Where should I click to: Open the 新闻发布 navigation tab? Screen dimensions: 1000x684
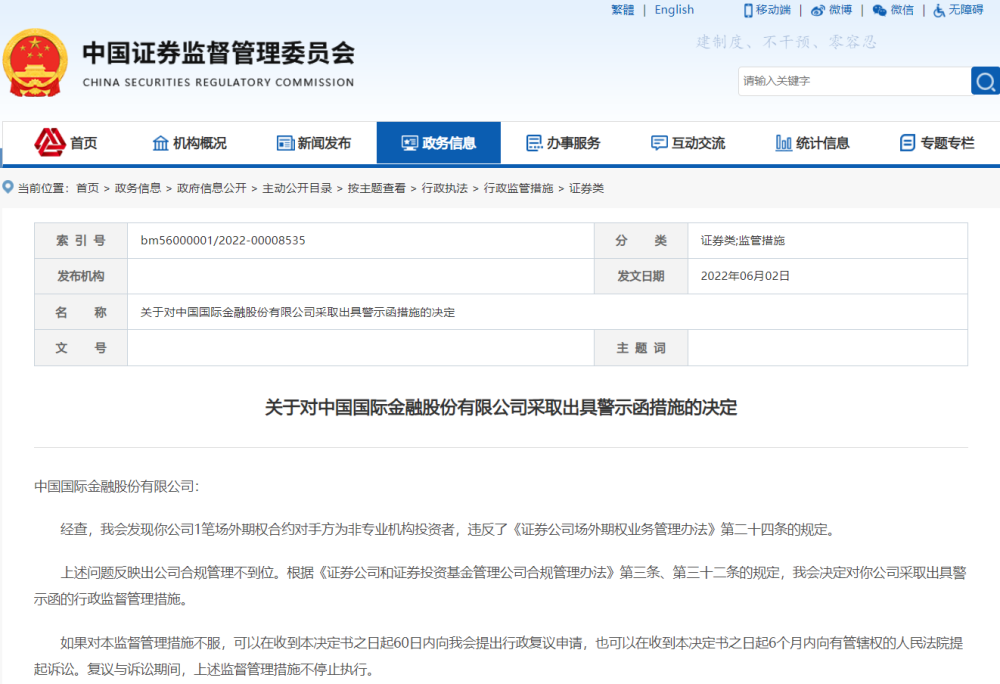(314, 143)
